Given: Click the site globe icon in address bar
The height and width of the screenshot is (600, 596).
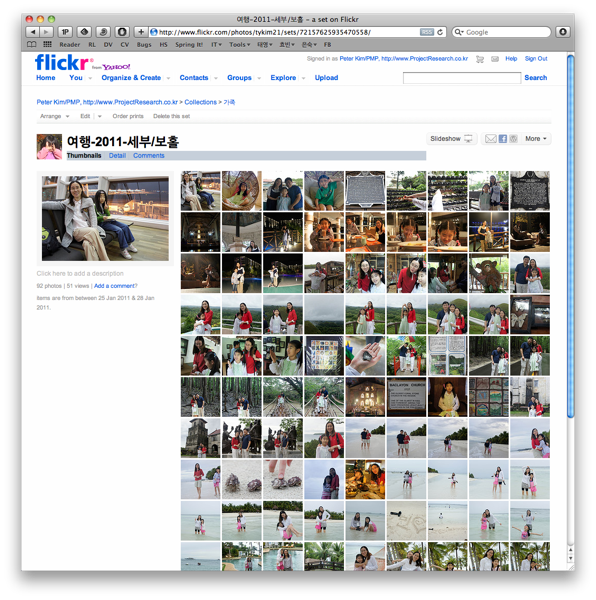Looking at the screenshot, I should pos(154,32).
